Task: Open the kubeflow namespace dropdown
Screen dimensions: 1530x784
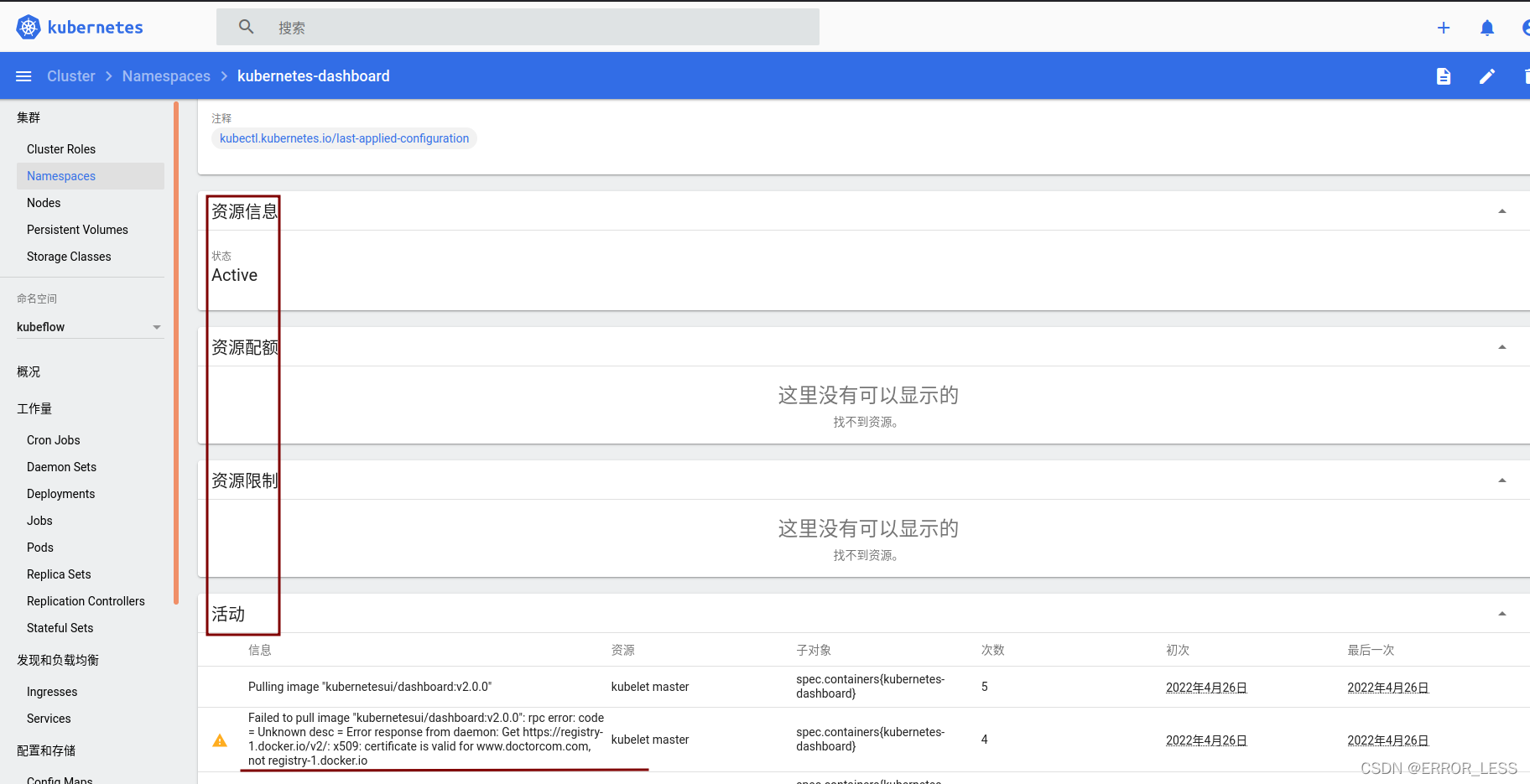Action: (90, 327)
